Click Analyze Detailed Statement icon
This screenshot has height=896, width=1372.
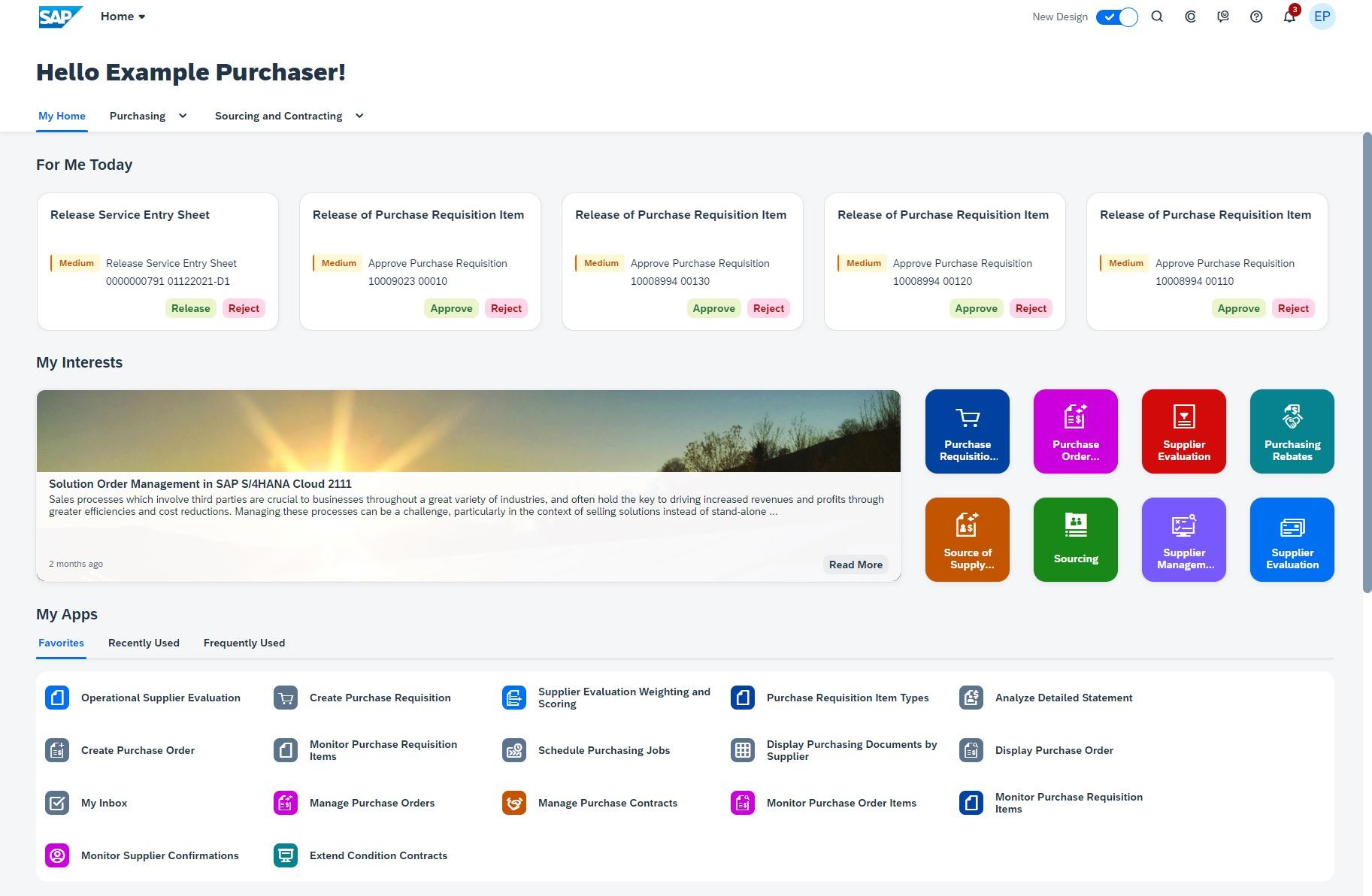[x=971, y=698]
